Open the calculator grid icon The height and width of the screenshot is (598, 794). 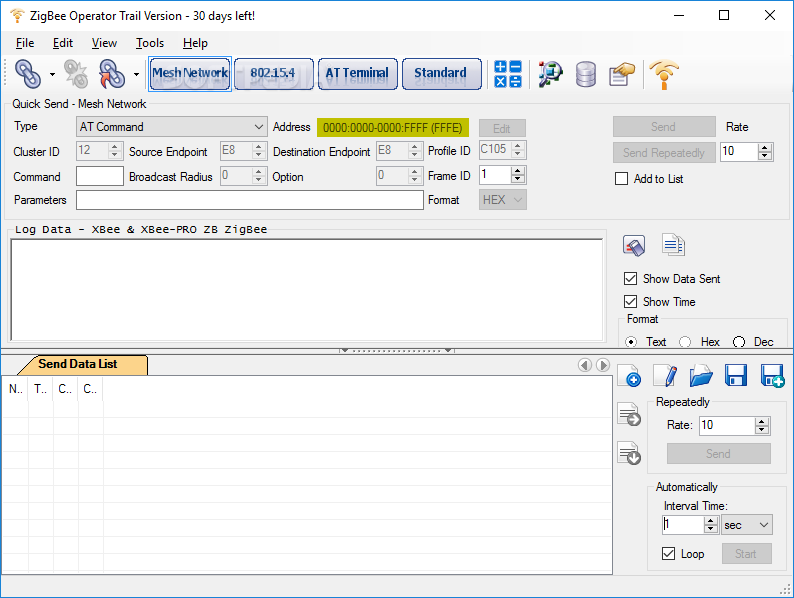tap(508, 74)
